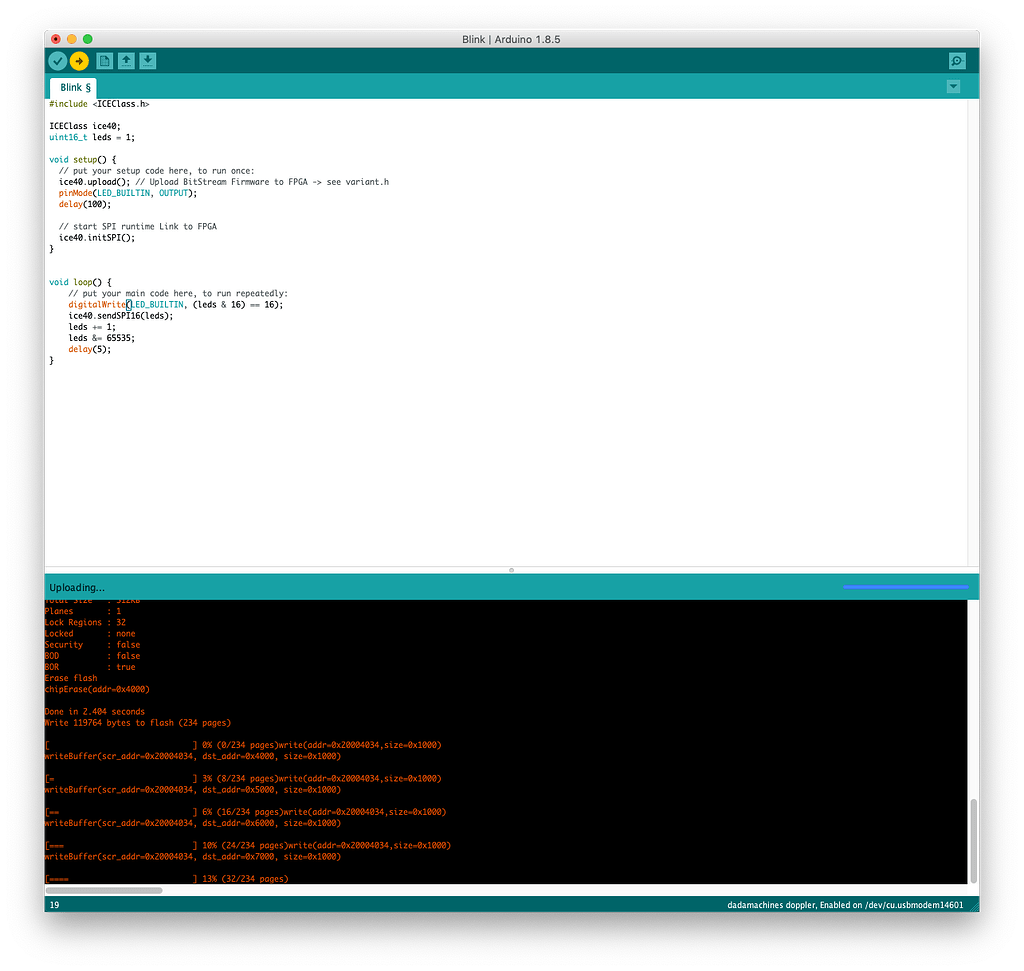Click the window resize grip at bottom-right
Screen dimensions: 1024x971
point(973,905)
